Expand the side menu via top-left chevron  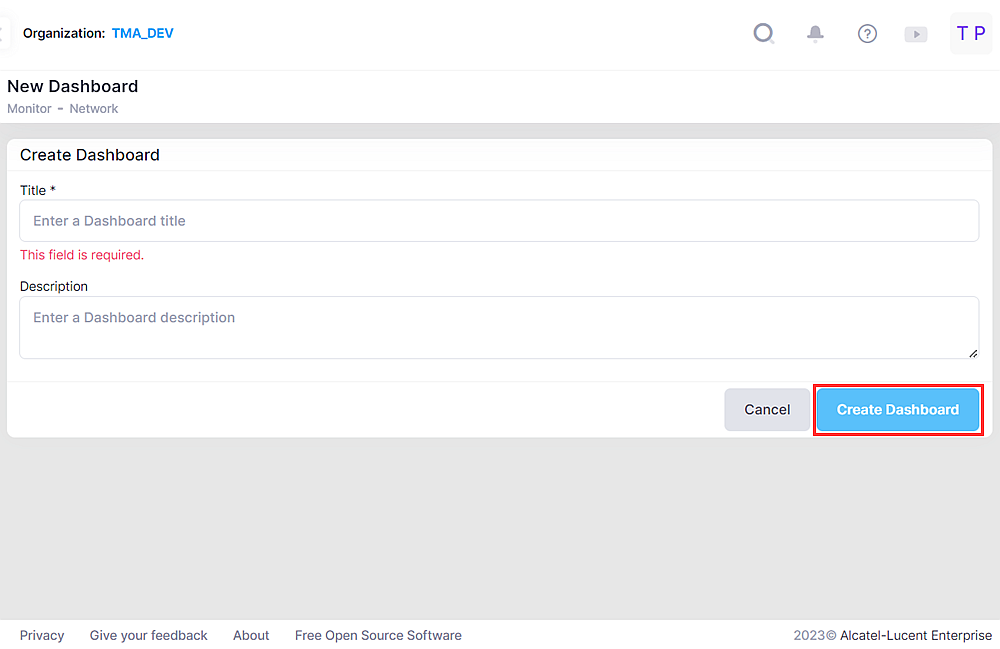(4, 33)
